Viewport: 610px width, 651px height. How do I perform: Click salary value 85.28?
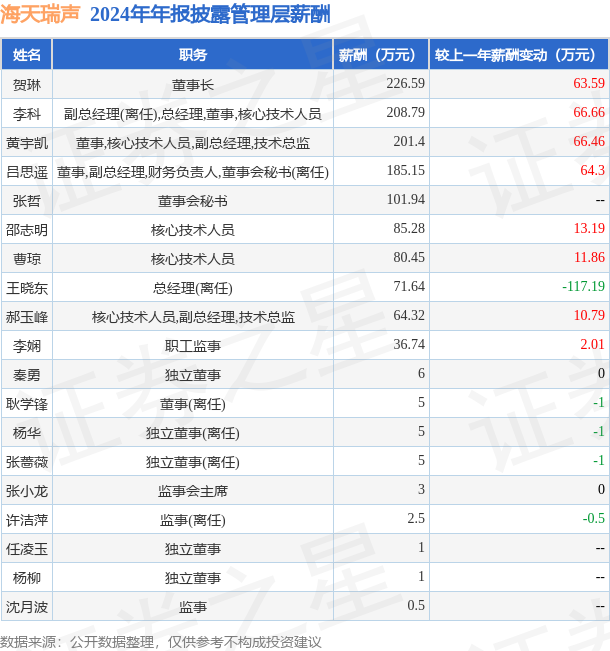coord(409,228)
